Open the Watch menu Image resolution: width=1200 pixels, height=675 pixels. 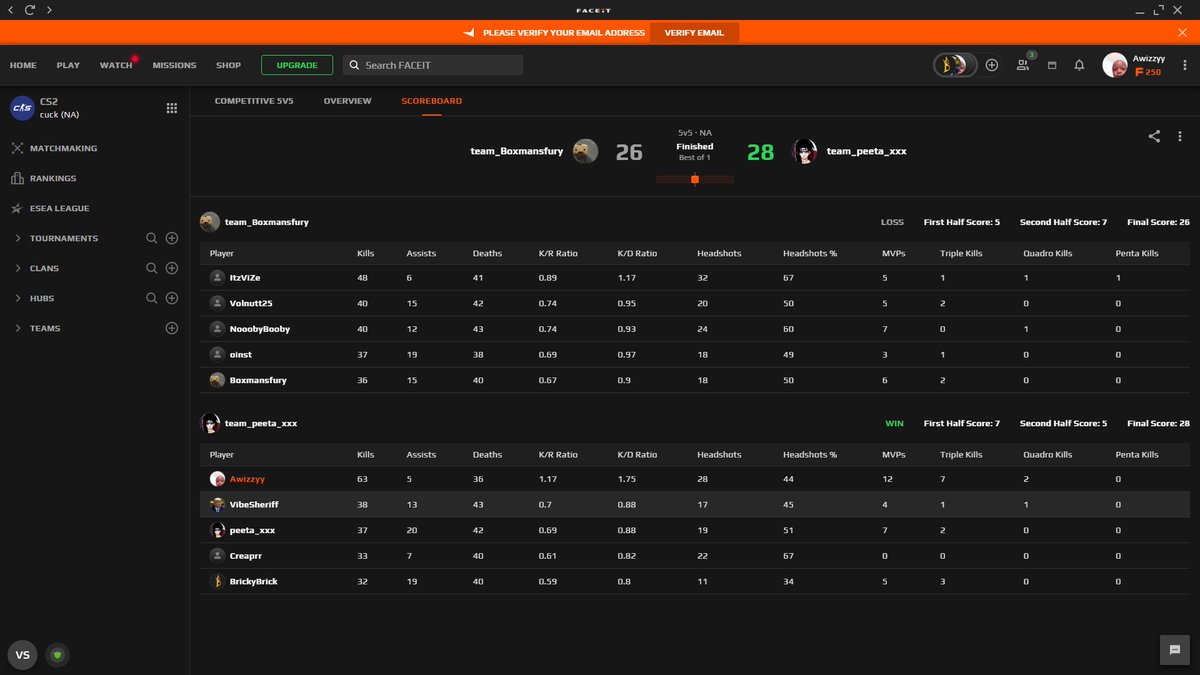pyautogui.click(x=116, y=65)
